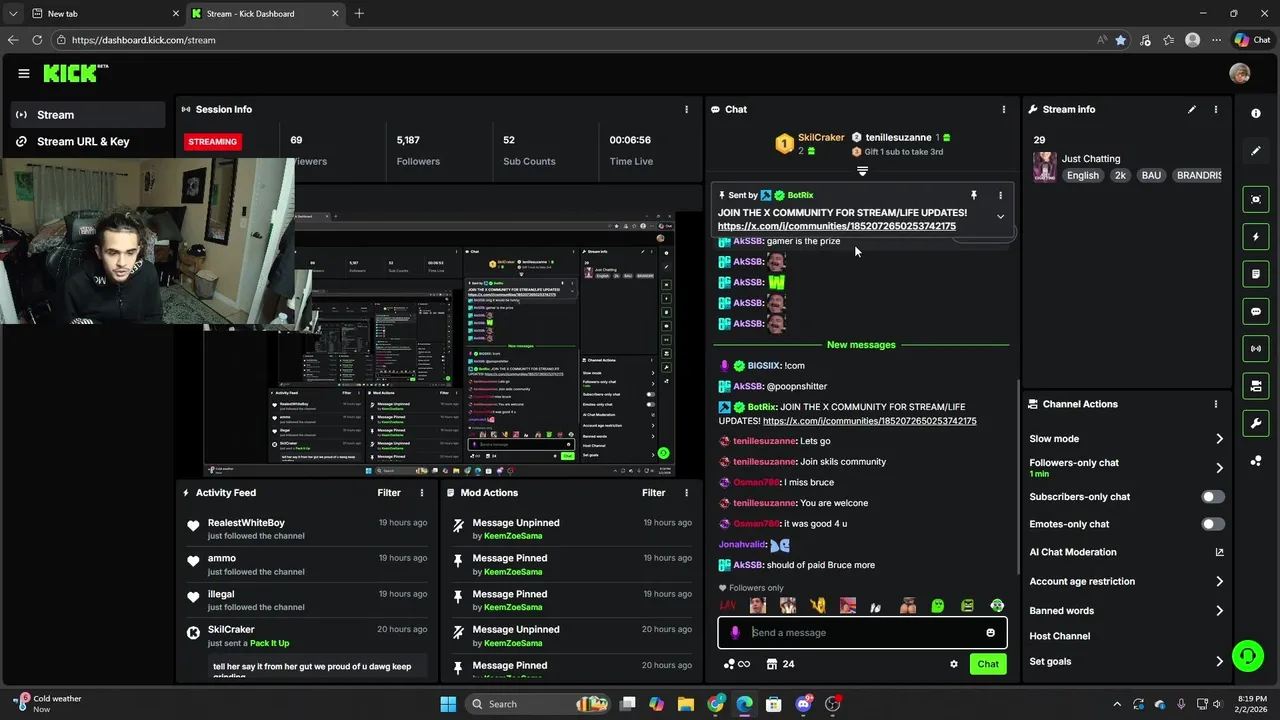Click in the Send a message field
Image resolution: width=1280 pixels, height=720 pixels.
click(x=862, y=632)
